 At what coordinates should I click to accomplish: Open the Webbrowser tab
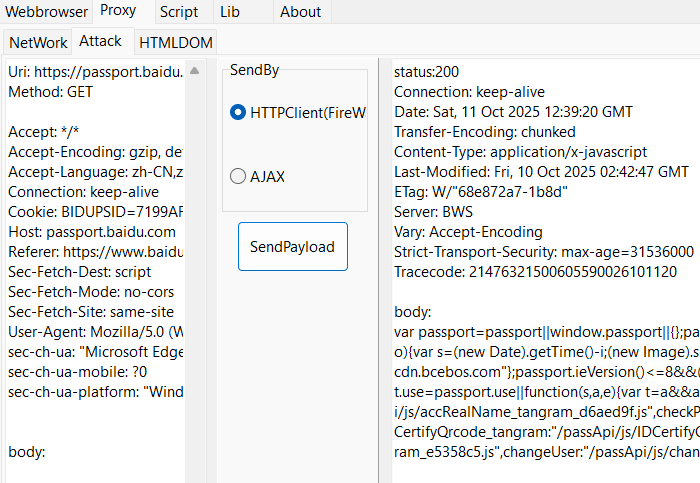point(45,12)
